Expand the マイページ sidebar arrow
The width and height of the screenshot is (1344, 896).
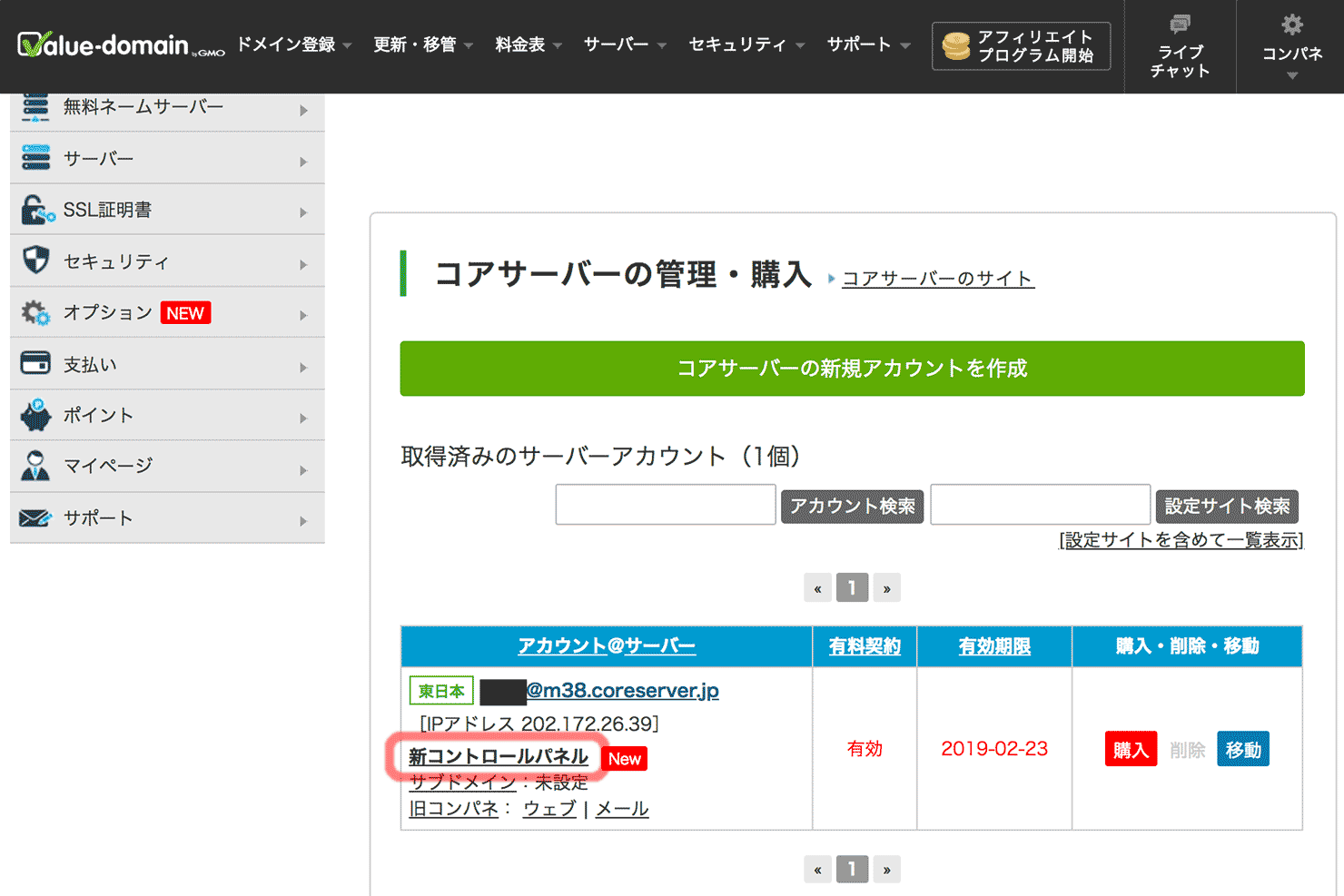point(303,469)
